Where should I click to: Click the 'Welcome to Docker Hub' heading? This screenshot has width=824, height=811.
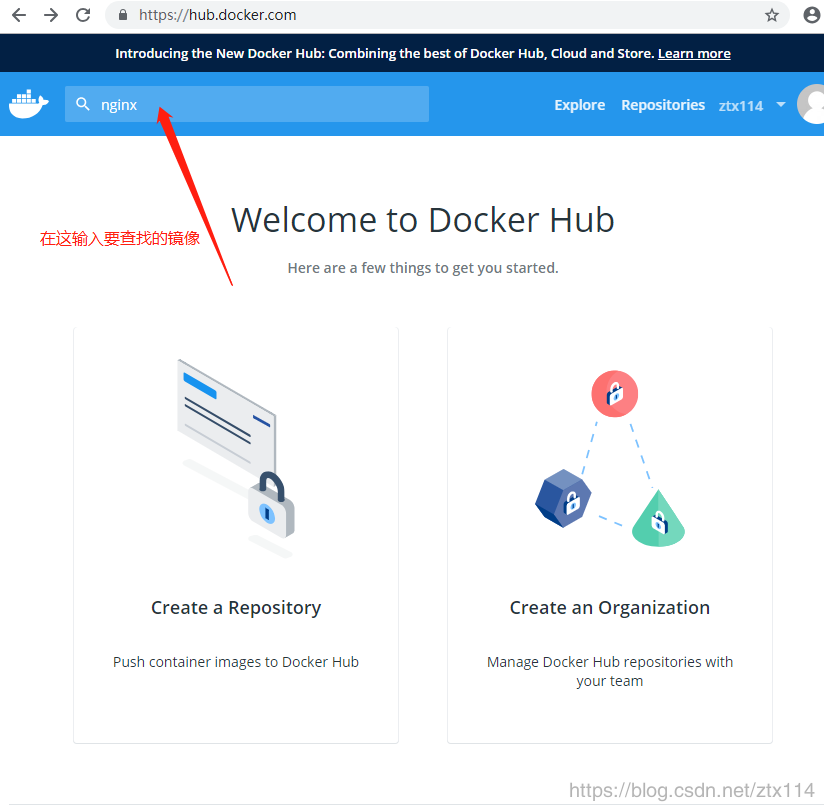(423, 220)
